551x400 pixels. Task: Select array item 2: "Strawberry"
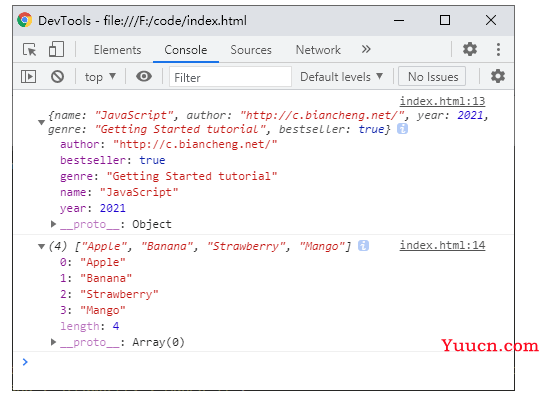[109, 294]
